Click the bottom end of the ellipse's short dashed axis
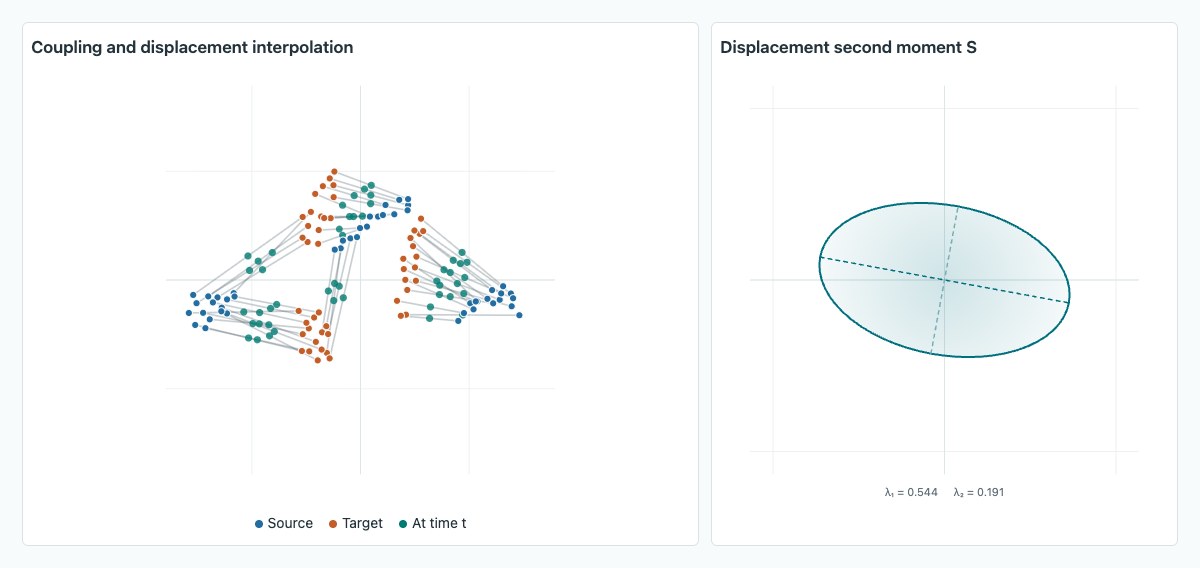 932,353
